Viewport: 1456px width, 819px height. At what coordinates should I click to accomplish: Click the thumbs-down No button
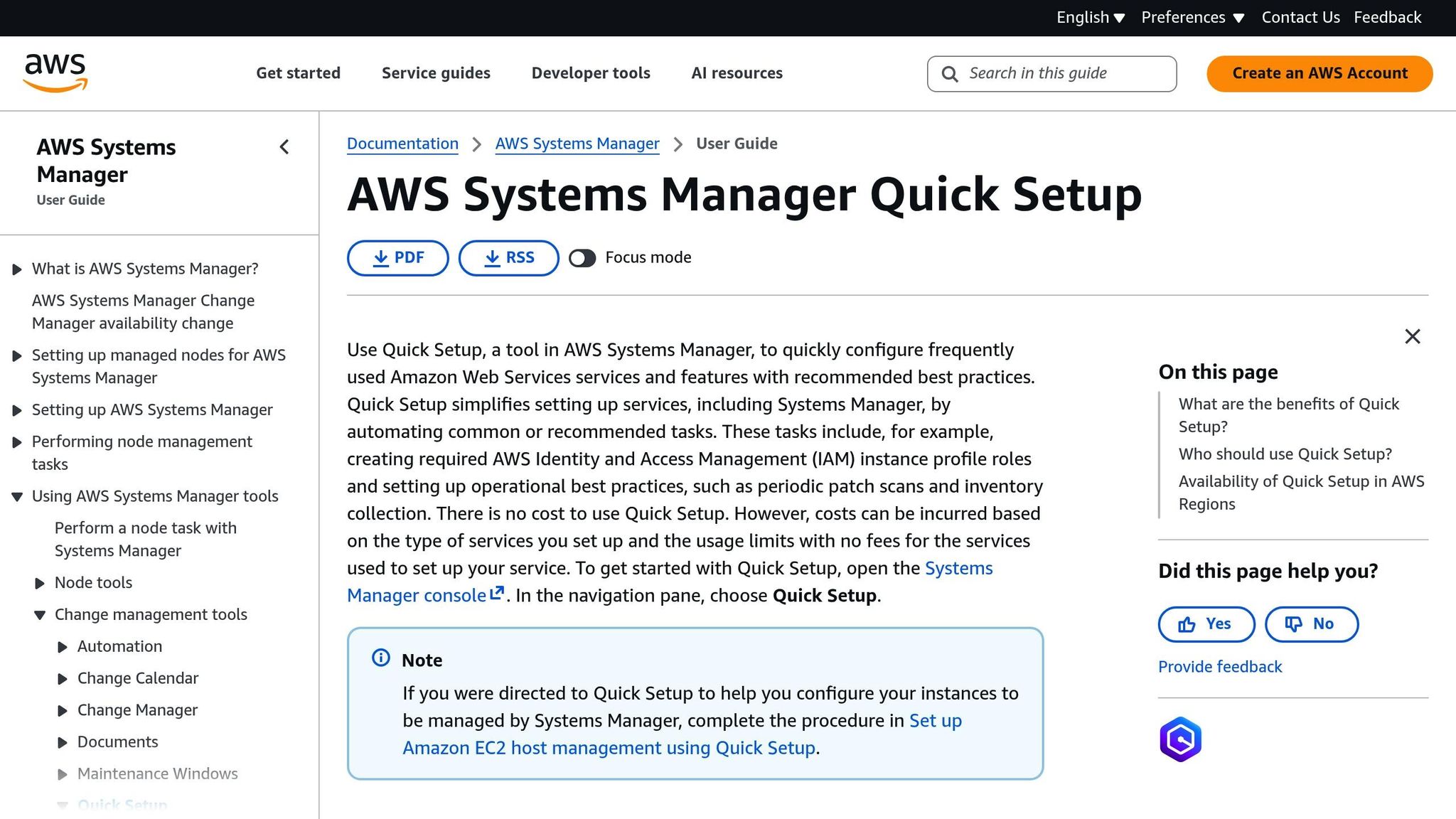[x=1311, y=624]
